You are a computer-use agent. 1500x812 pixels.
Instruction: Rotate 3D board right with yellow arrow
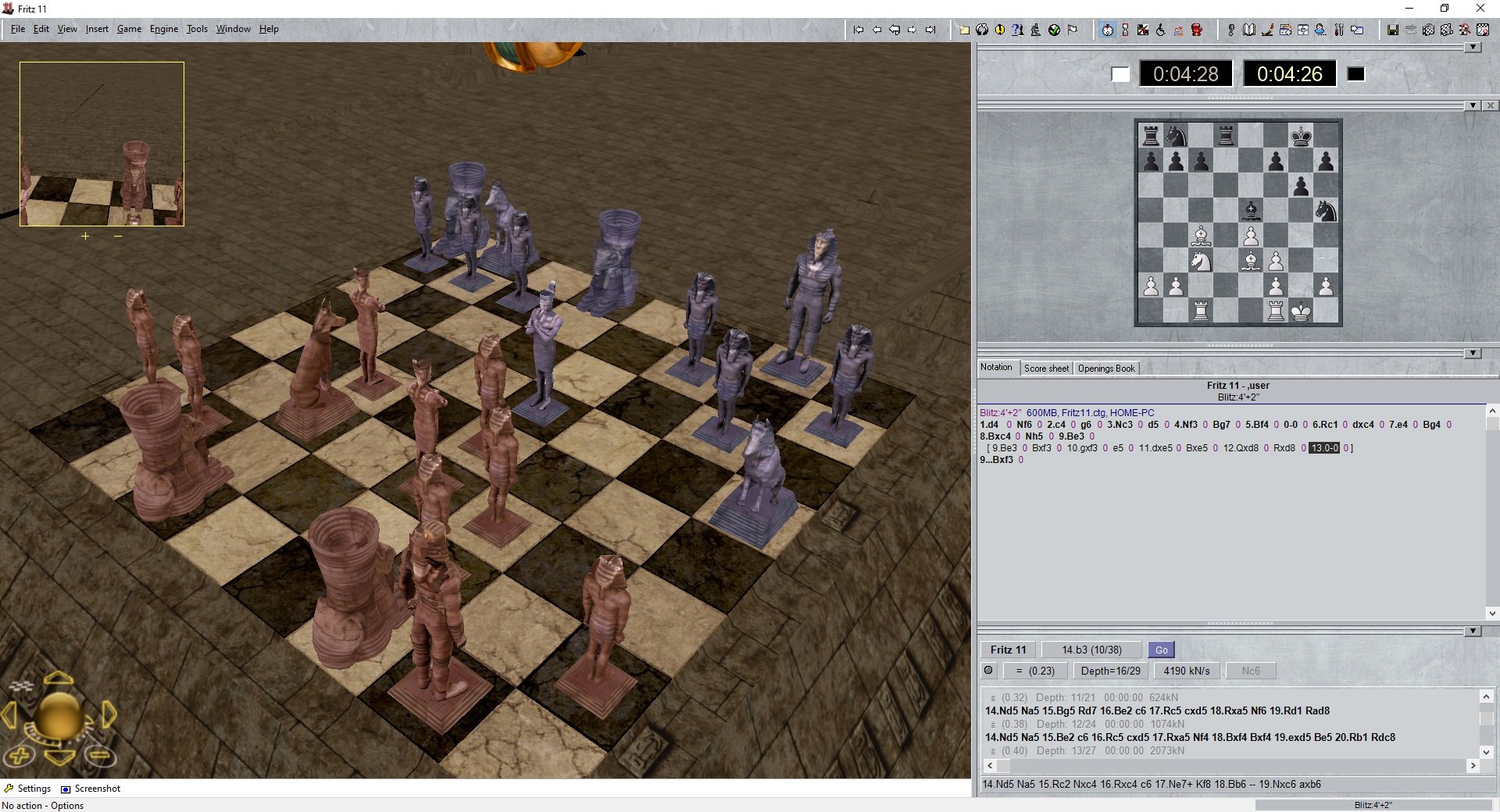pos(109,714)
